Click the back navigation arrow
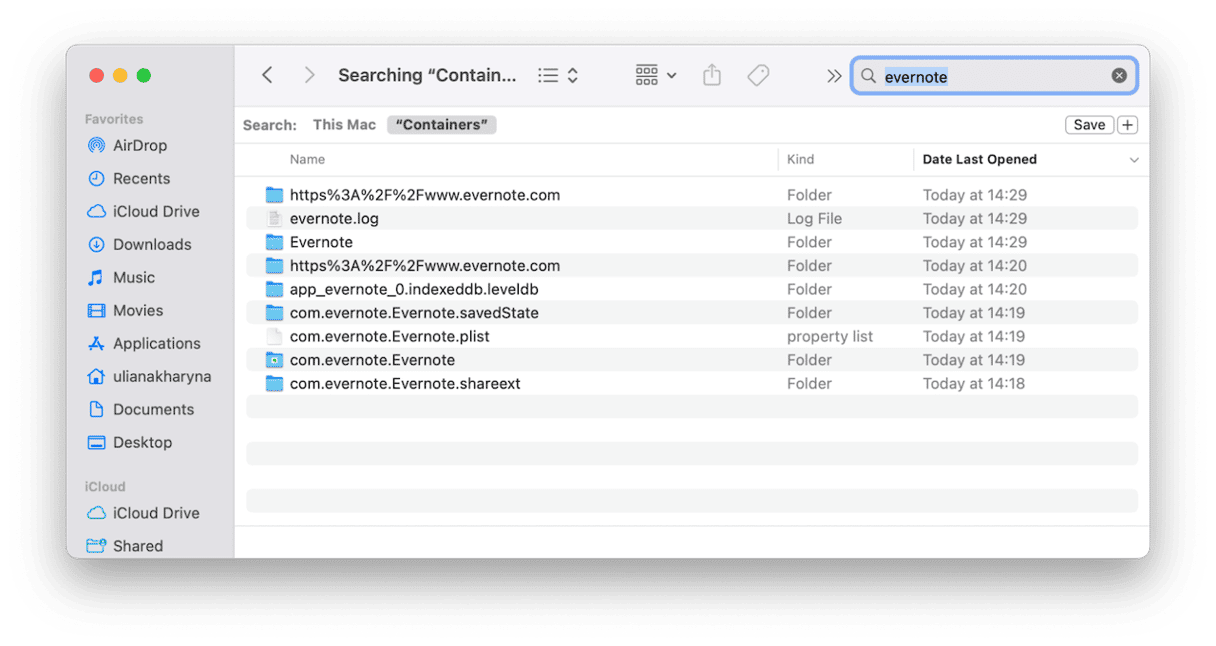Screen dimensions: 1216x646 (x=267, y=76)
